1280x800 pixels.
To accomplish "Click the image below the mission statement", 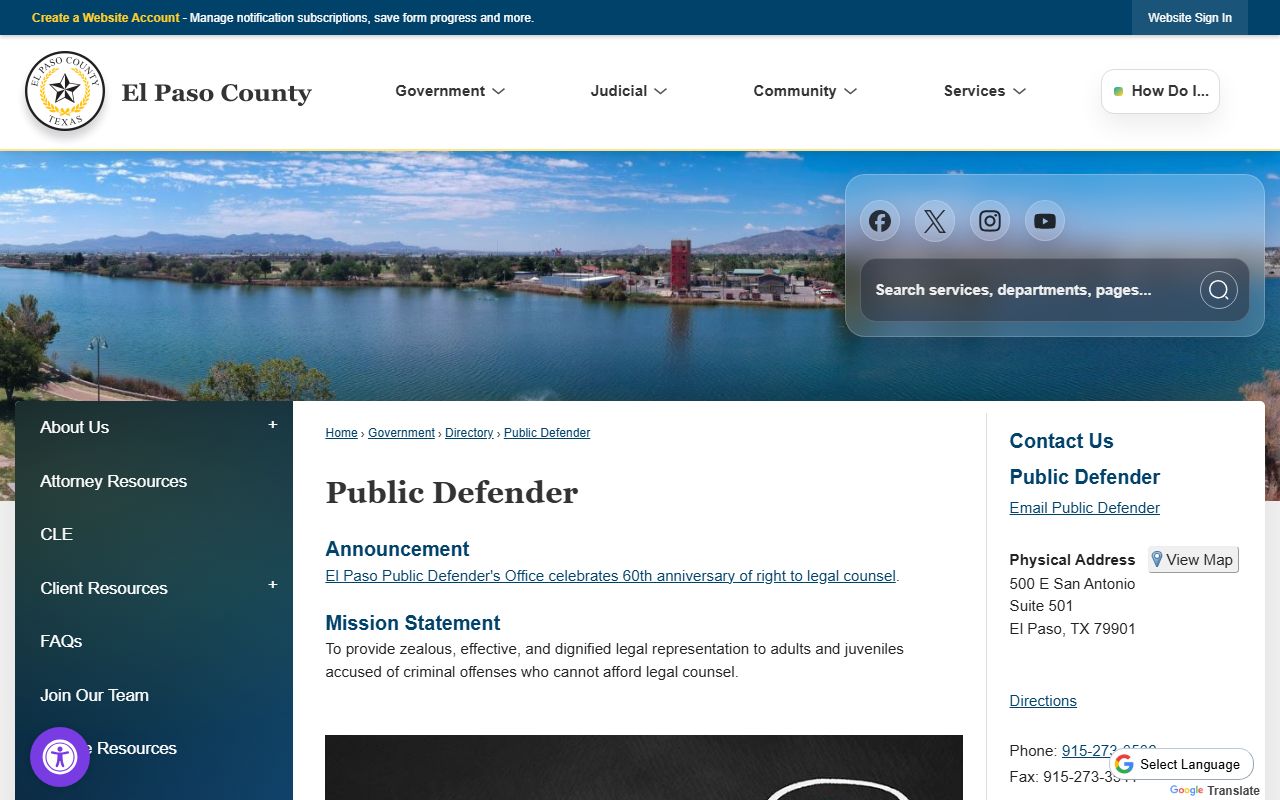I will 644,767.
